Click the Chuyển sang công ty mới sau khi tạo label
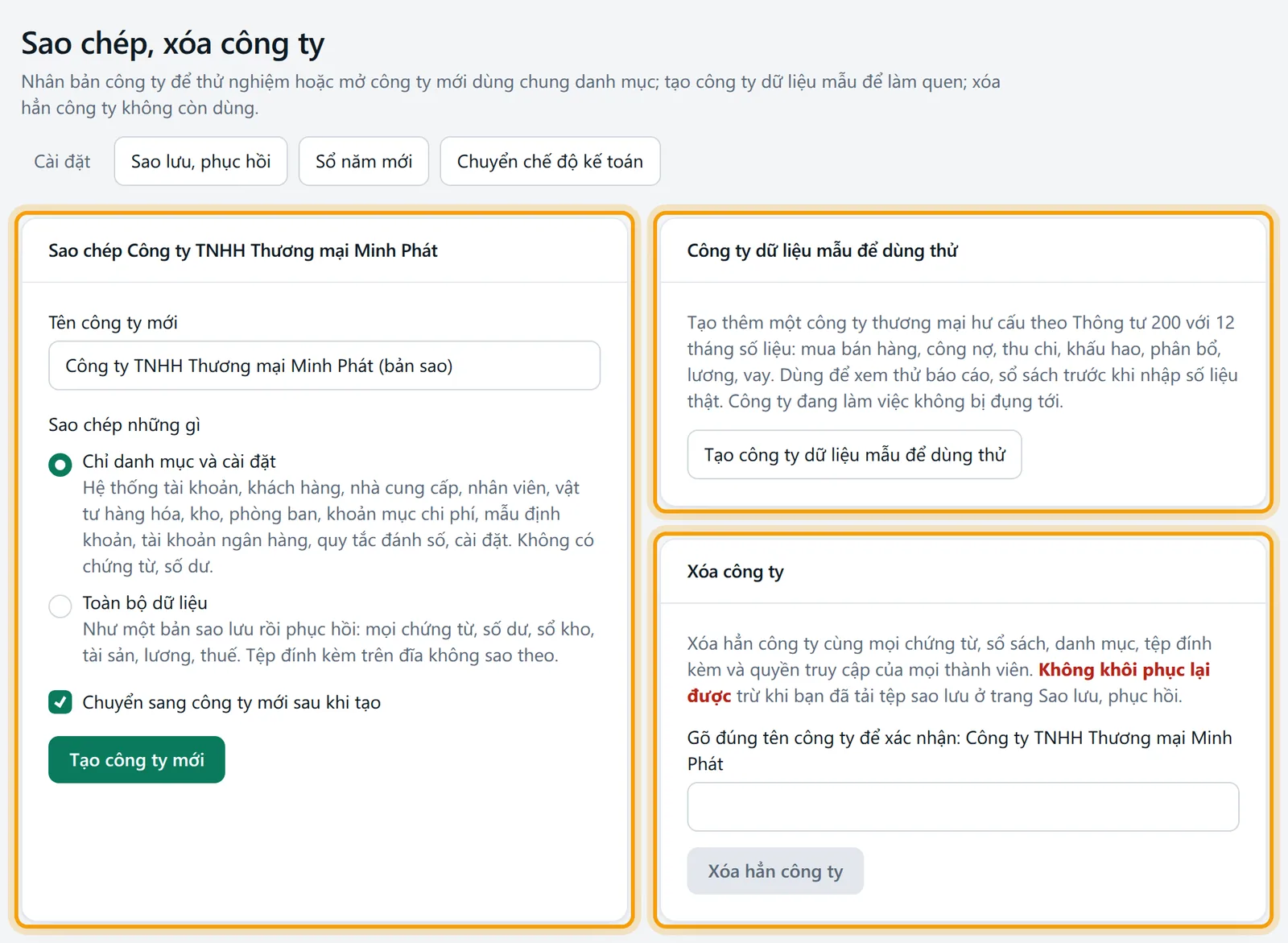Screen dimensions: 1288x943 click(x=232, y=702)
